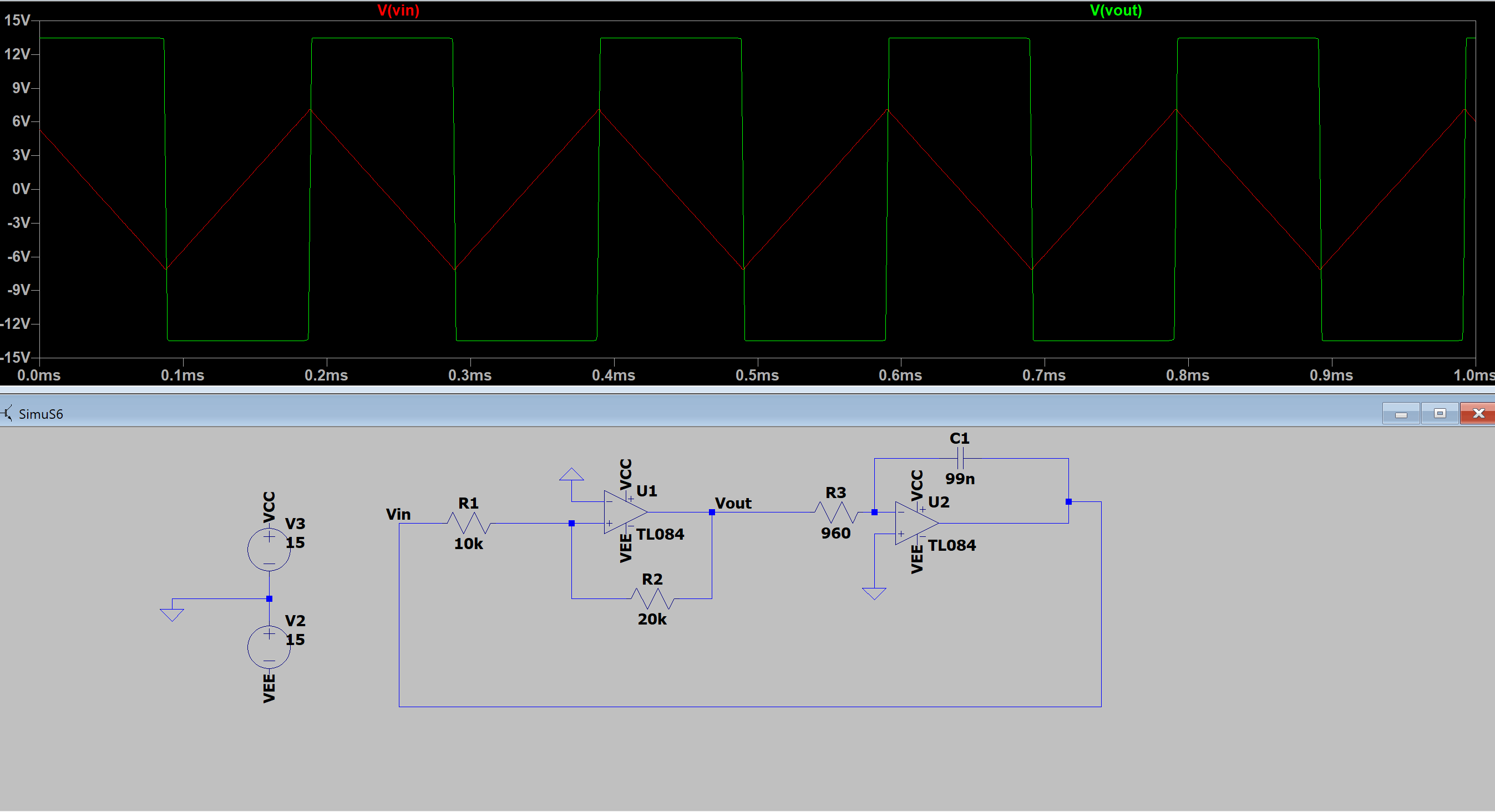Click the SimuS6 window title

(x=40, y=414)
